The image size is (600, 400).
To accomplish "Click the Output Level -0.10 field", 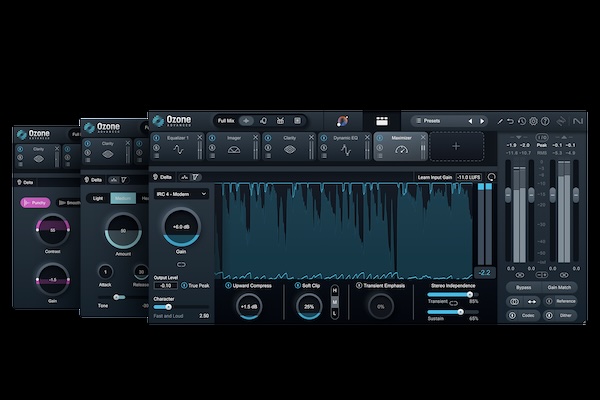I will click(166, 286).
